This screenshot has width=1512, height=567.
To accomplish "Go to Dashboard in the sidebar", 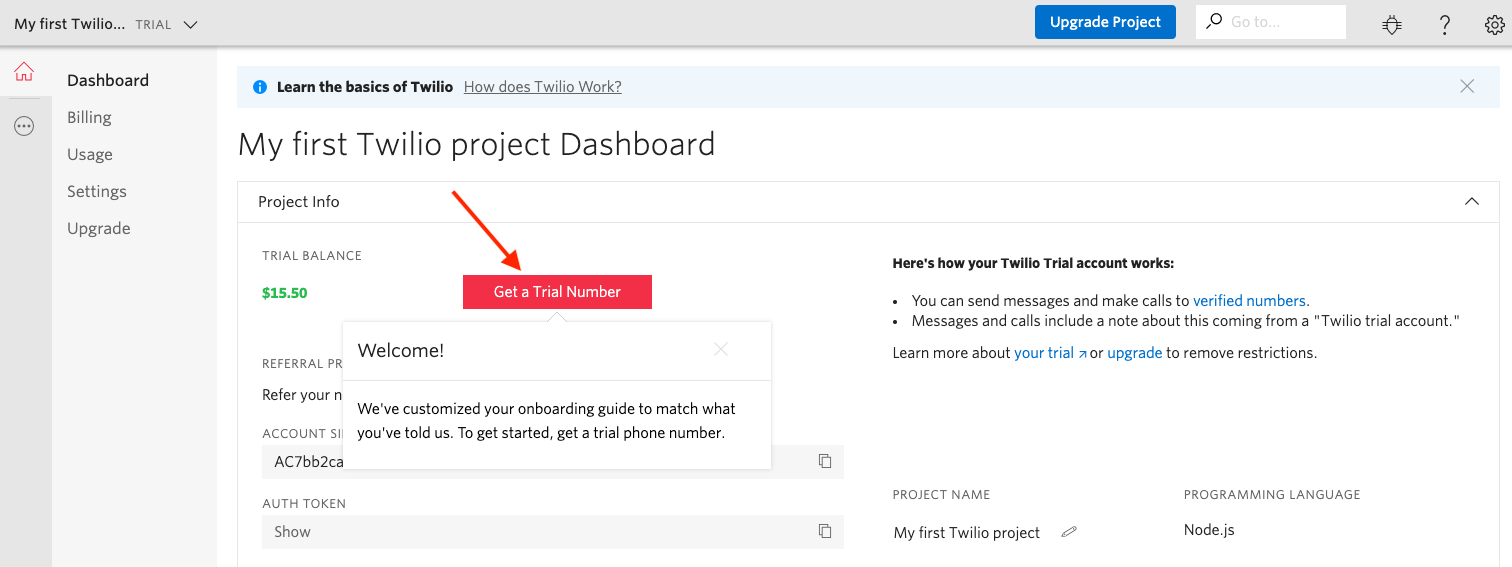I will (108, 80).
